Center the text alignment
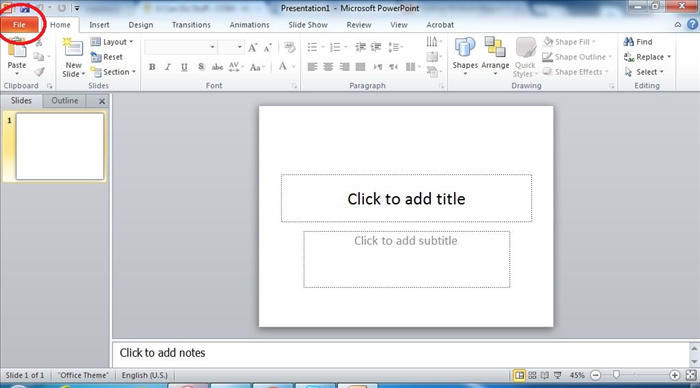Image resolution: width=700 pixels, height=388 pixels. coord(328,67)
